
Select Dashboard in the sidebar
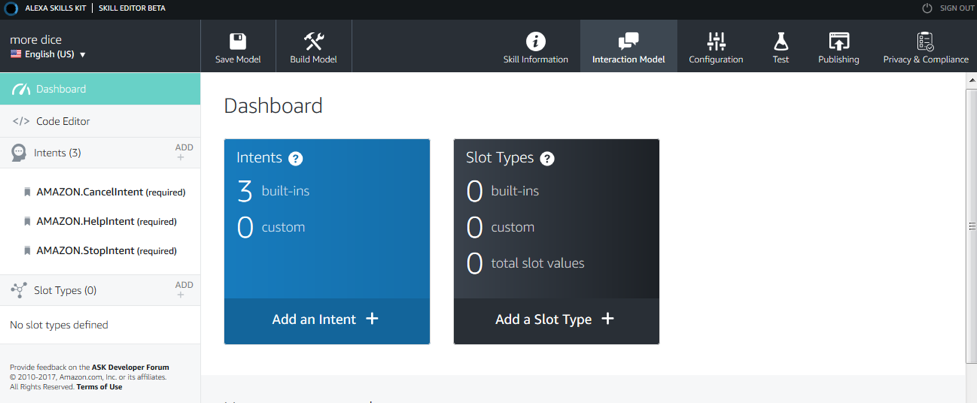tap(100, 89)
